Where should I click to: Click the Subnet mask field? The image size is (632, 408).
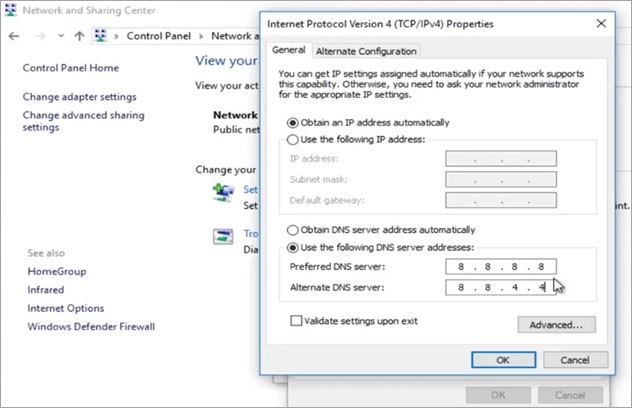click(501, 179)
